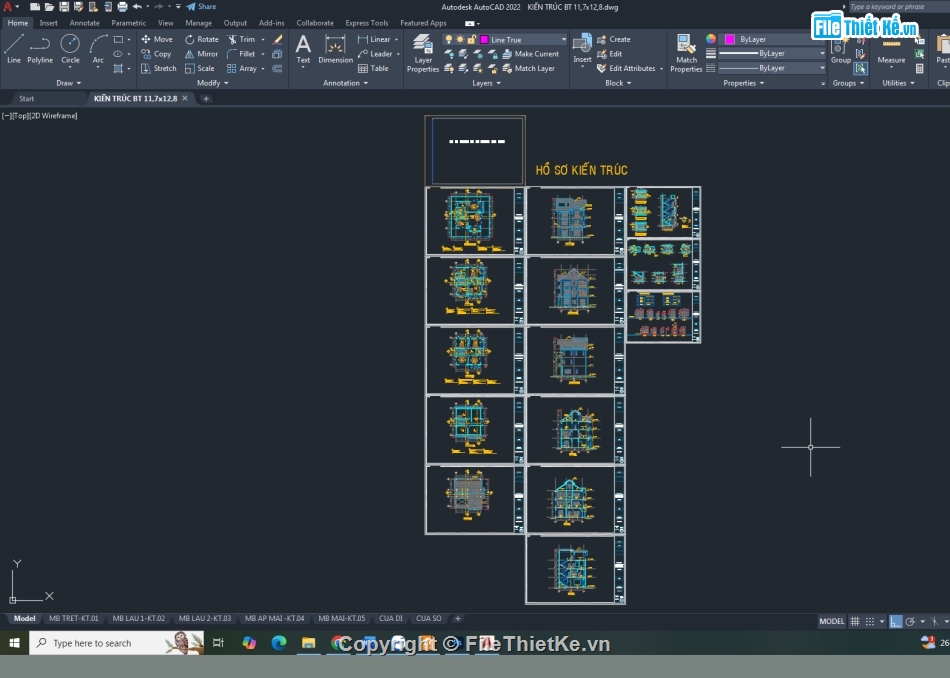This screenshot has height=678, width=950.
Task: Toggle ortho mode in status bar
Action: (896, 621)
